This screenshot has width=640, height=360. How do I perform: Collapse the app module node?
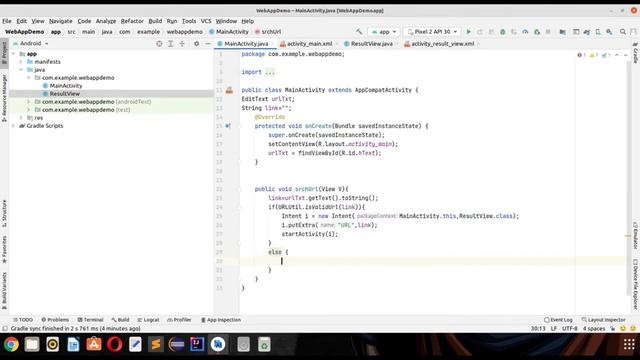(14, 54)
